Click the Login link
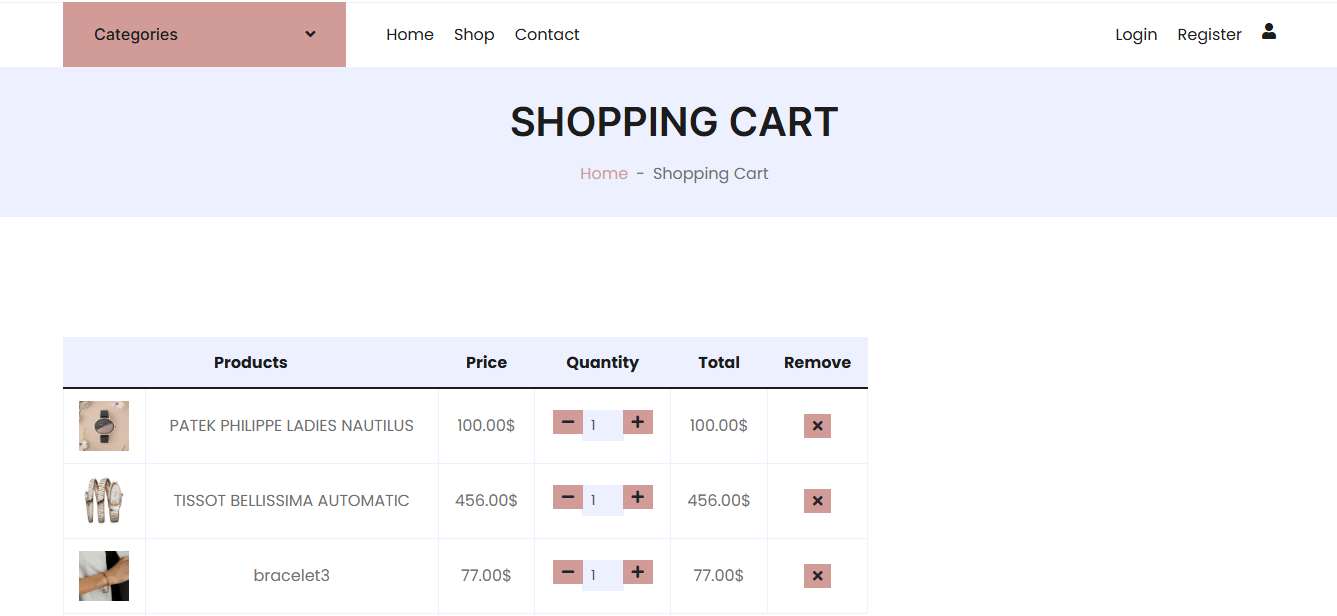The height and width of the screenshot is (616, 1337). click(1136, 35)
